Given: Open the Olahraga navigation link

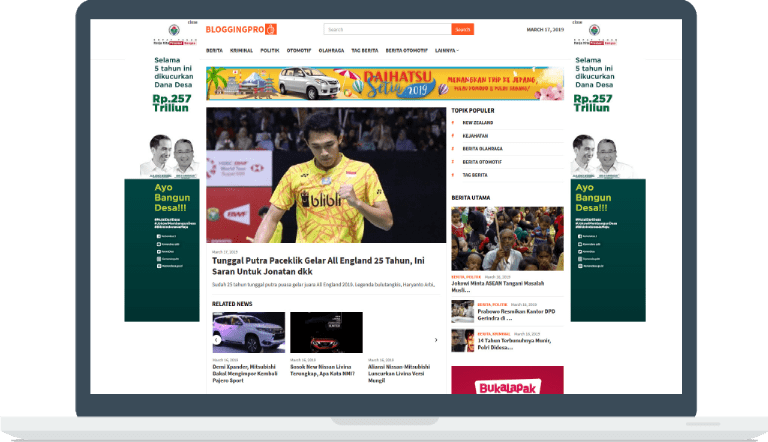Looking at the screenshot, I should click(332, 49).
